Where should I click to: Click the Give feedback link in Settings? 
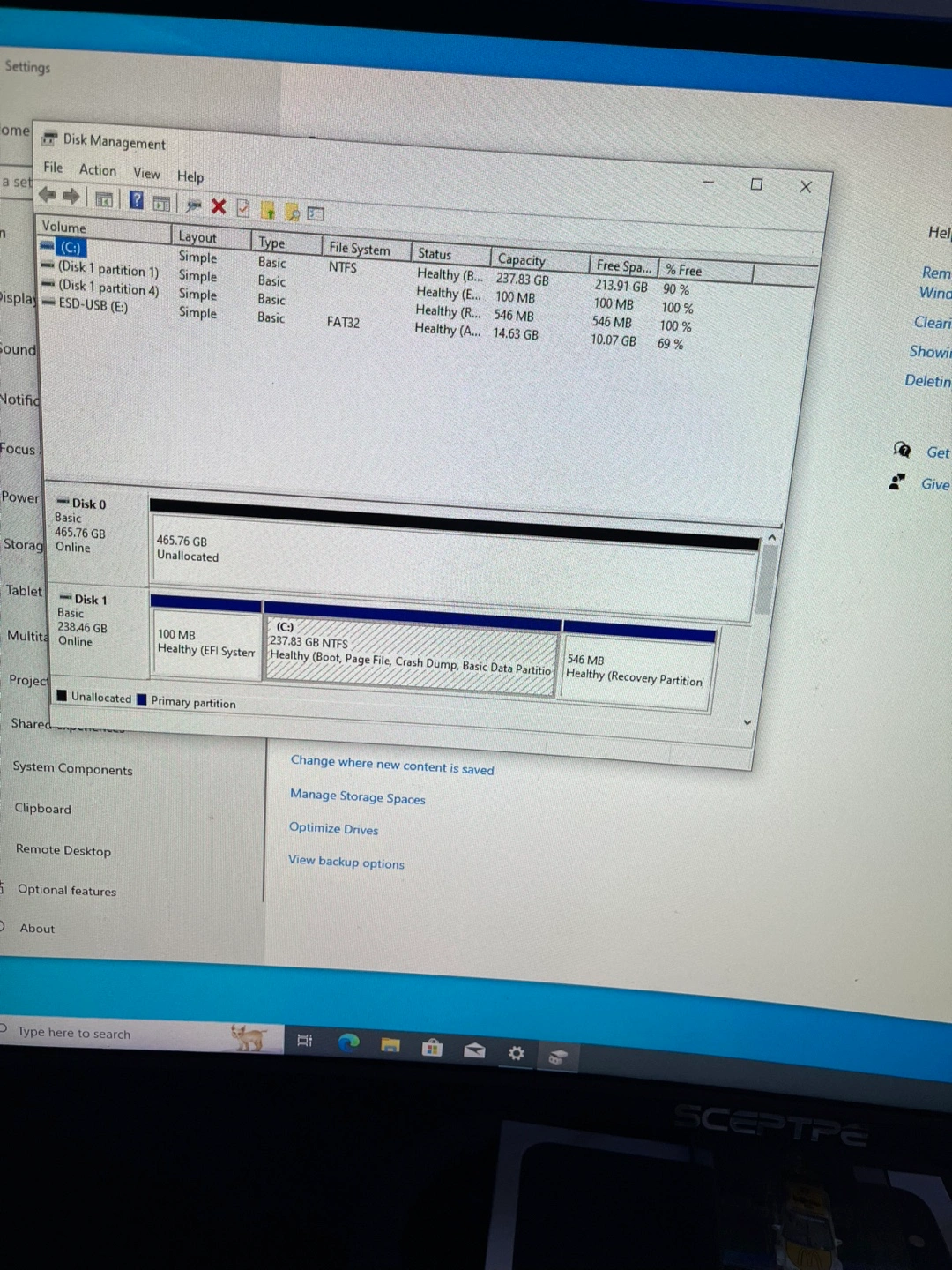pyautogui.click(x=935, y=484)
